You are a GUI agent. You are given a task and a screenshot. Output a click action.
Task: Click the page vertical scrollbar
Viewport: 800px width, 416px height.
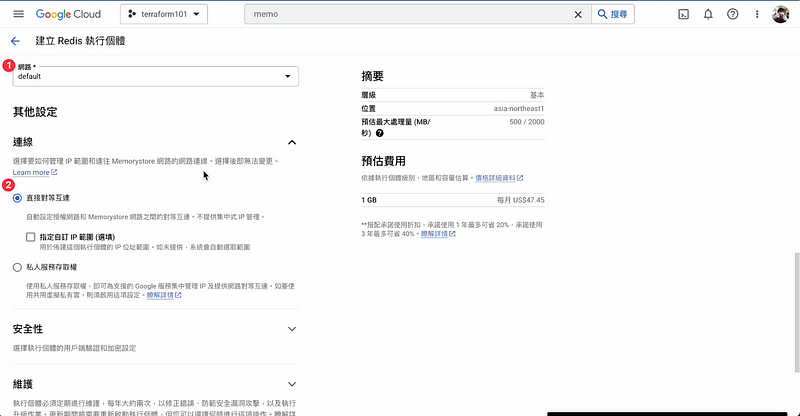pyautogui.click(x=796, y=311)
